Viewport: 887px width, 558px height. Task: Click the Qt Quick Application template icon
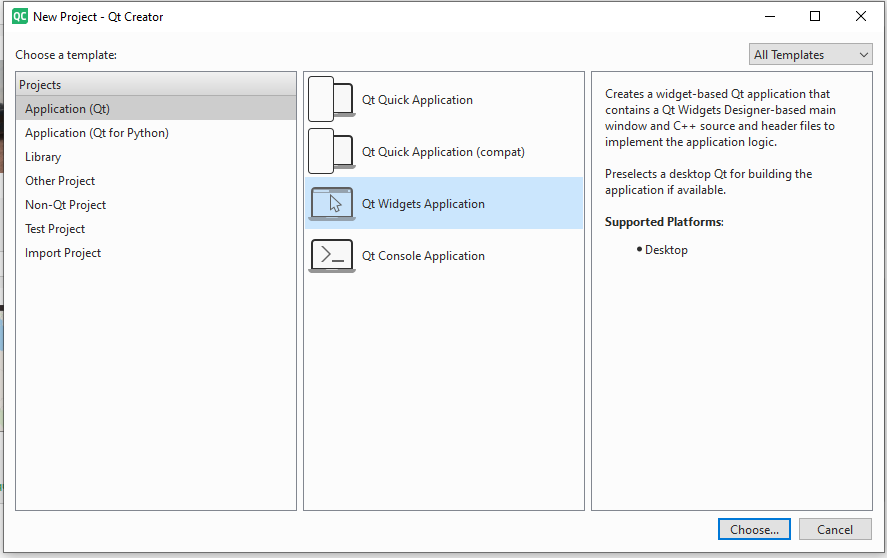point(331,100)
